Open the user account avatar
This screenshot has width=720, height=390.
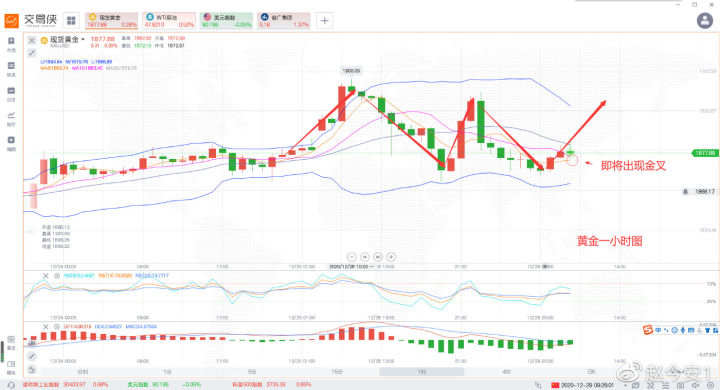click(x=705, y=20)
